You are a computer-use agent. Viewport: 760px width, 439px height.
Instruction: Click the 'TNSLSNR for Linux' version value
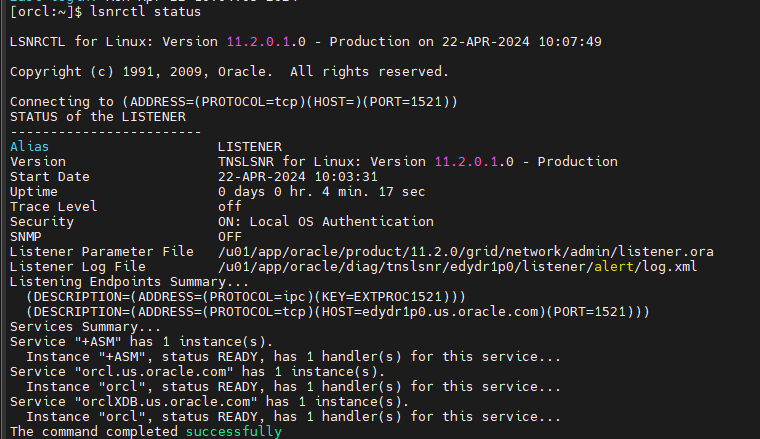pos(418,162)
